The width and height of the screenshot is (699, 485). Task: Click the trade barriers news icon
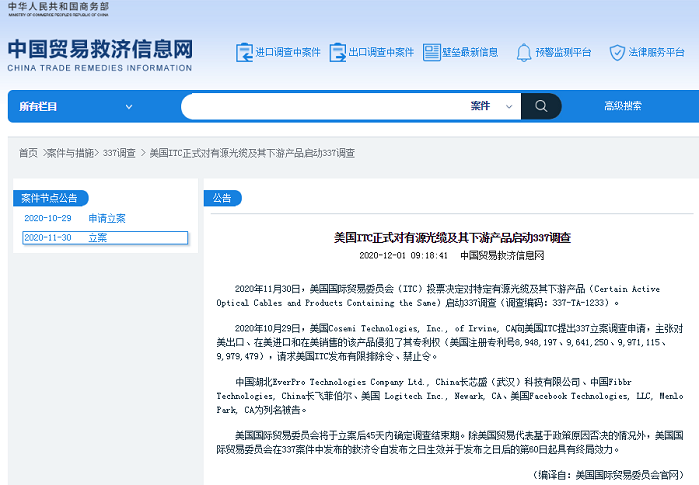tap(431, 53)
